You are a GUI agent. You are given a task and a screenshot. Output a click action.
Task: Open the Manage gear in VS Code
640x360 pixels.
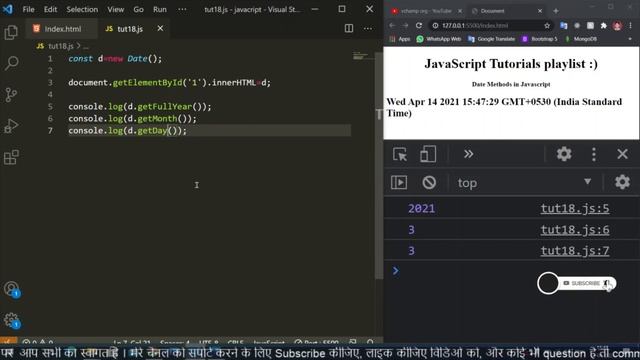click(11, 320)
